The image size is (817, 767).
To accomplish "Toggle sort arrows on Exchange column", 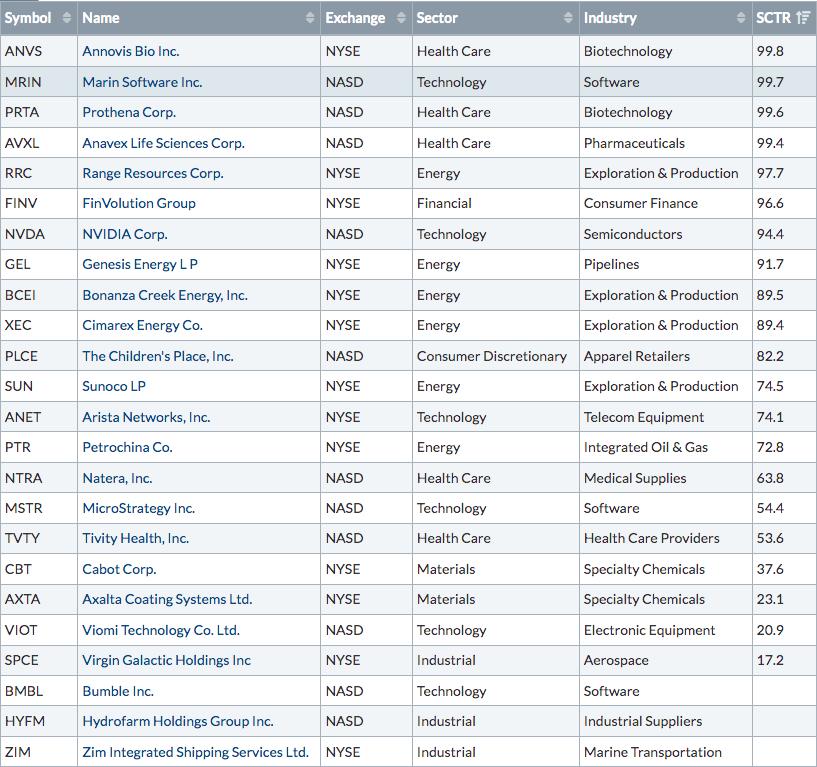I will click(401, 18).
